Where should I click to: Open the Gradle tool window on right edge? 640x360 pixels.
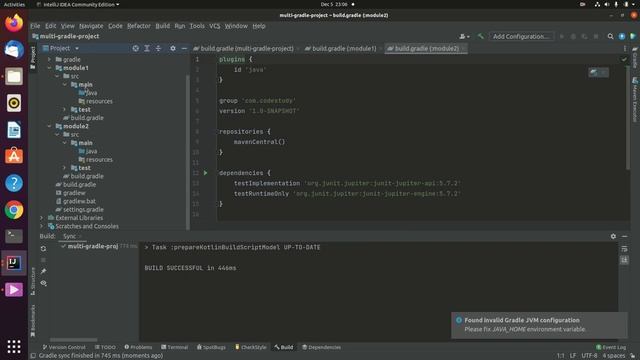click(635, 58)
